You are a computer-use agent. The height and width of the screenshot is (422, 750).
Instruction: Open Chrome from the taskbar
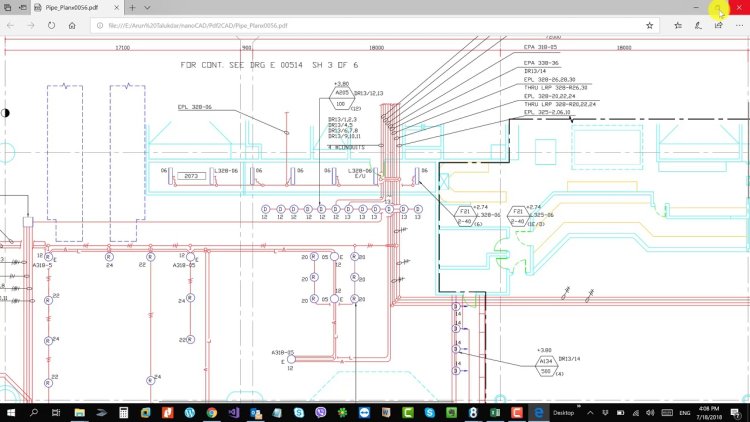click(212, 412)
